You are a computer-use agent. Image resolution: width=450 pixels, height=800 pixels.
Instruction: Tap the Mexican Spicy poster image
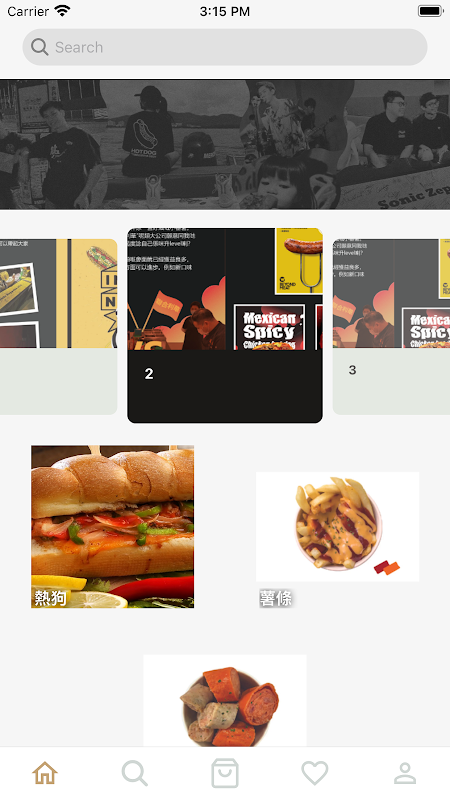[x=269, y=327]
